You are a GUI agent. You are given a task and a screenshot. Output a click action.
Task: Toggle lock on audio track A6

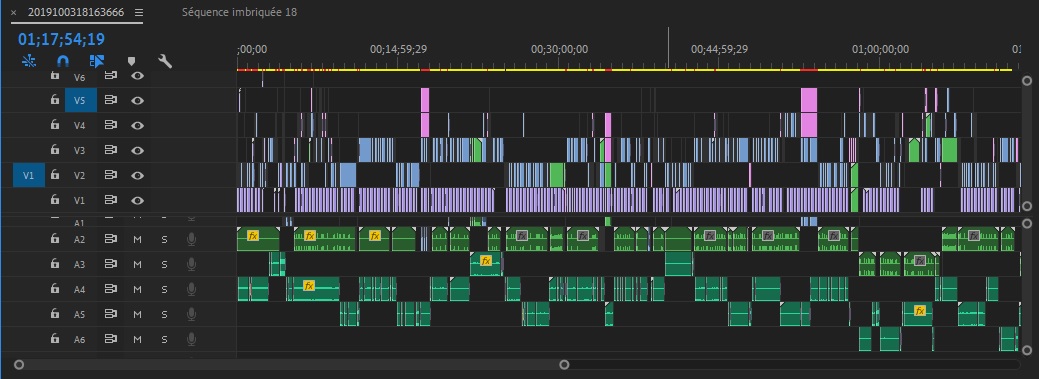coord(55,339)
